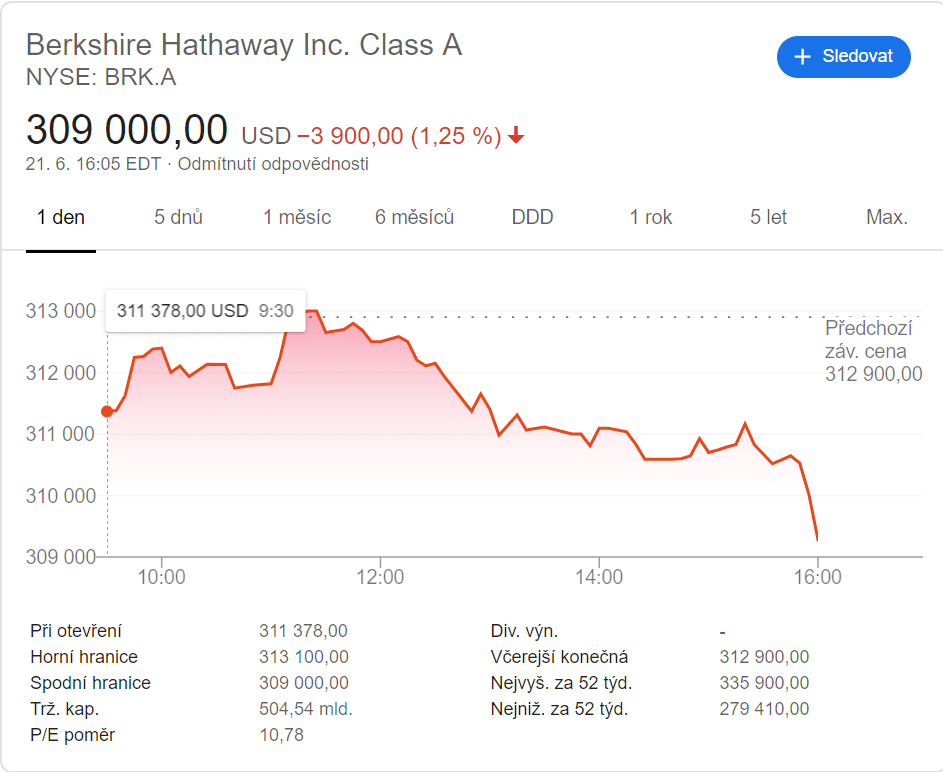
Task: Show the 1 měsíc chart range
Action: tap(297, 217)
